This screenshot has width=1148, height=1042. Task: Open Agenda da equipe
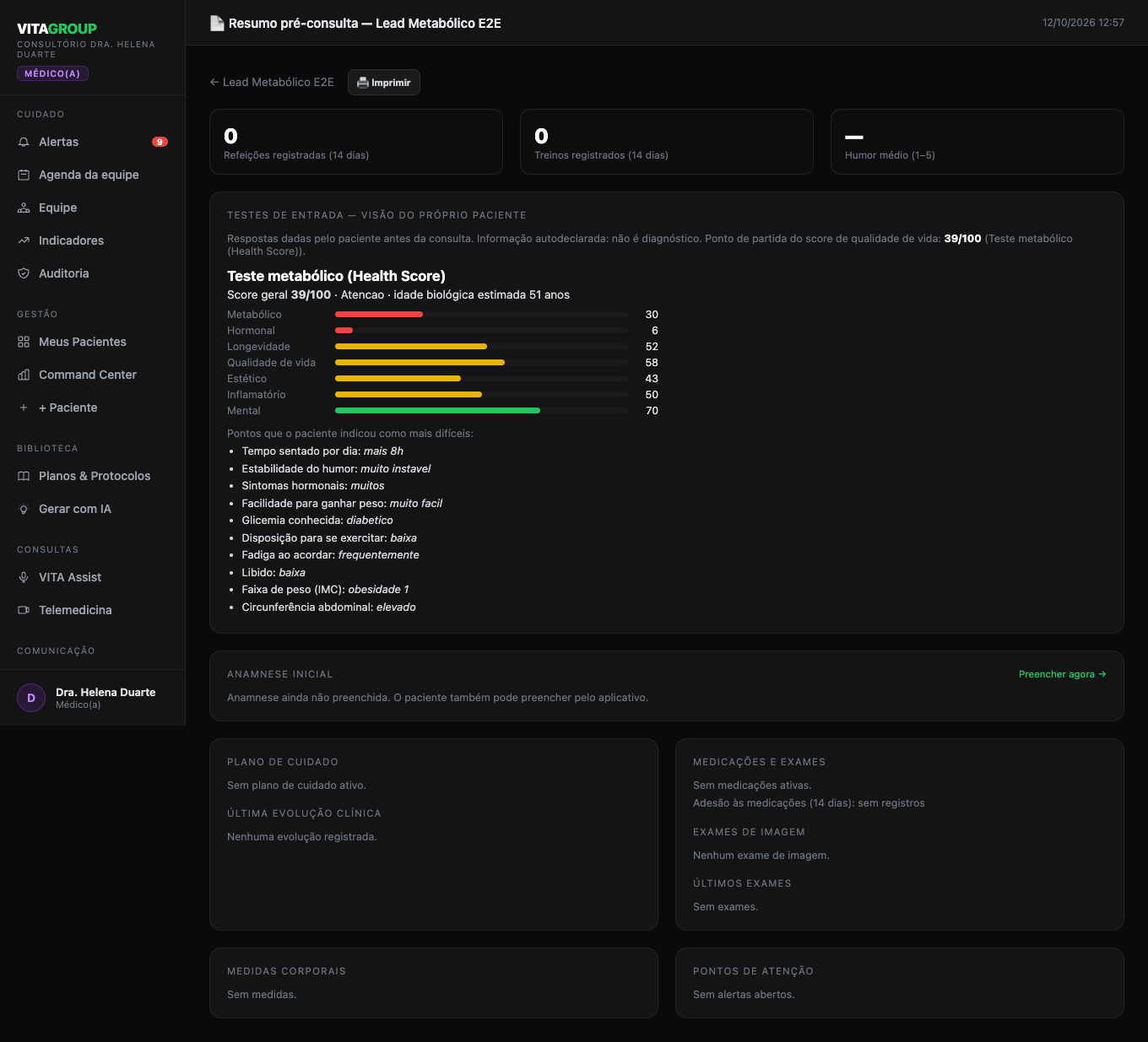point(93,175)
